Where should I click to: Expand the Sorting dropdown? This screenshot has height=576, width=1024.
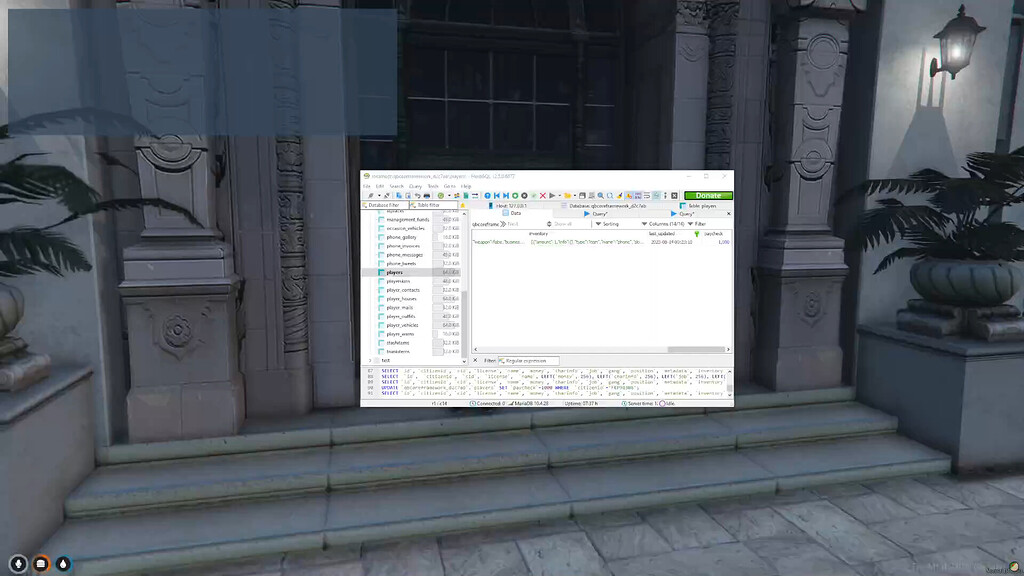point(605,224)
